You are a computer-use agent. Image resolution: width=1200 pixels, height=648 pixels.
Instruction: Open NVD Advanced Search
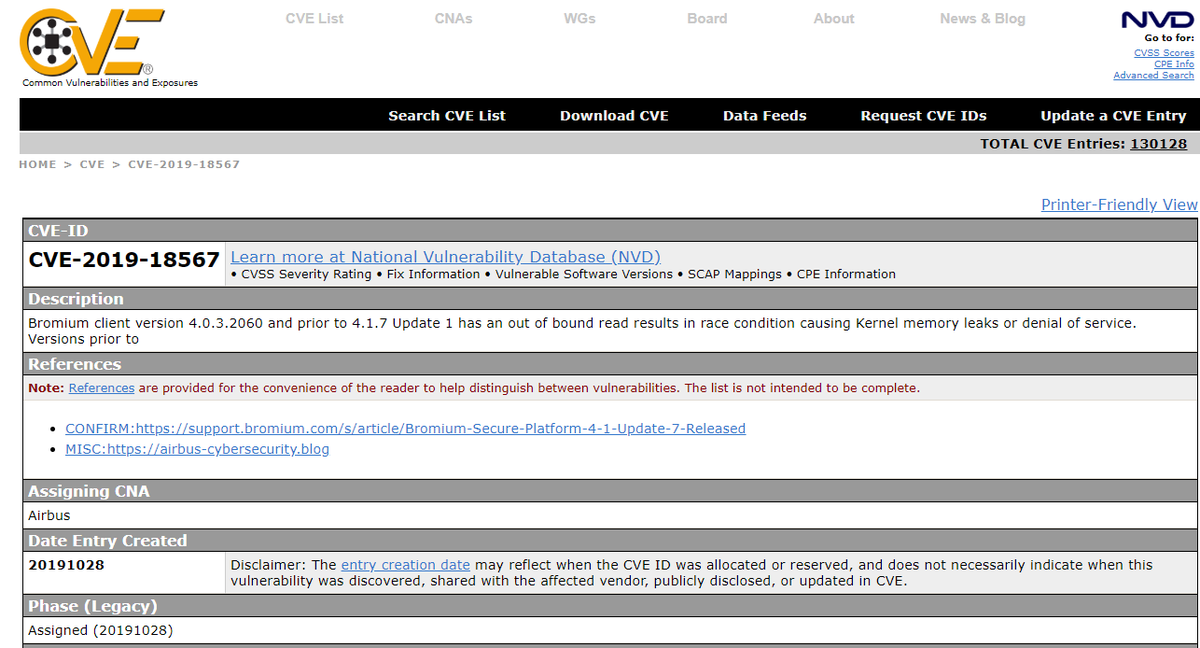pyautogui.click(x=1154, y=75)
